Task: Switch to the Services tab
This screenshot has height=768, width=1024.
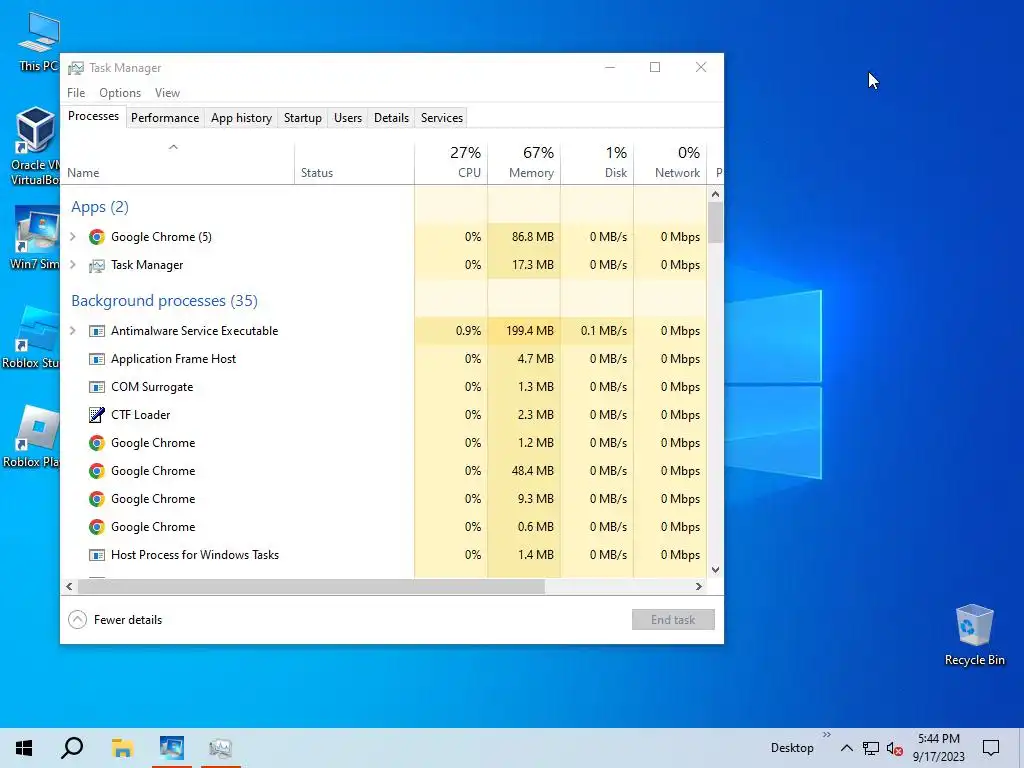Action: [x=441, y=118]
